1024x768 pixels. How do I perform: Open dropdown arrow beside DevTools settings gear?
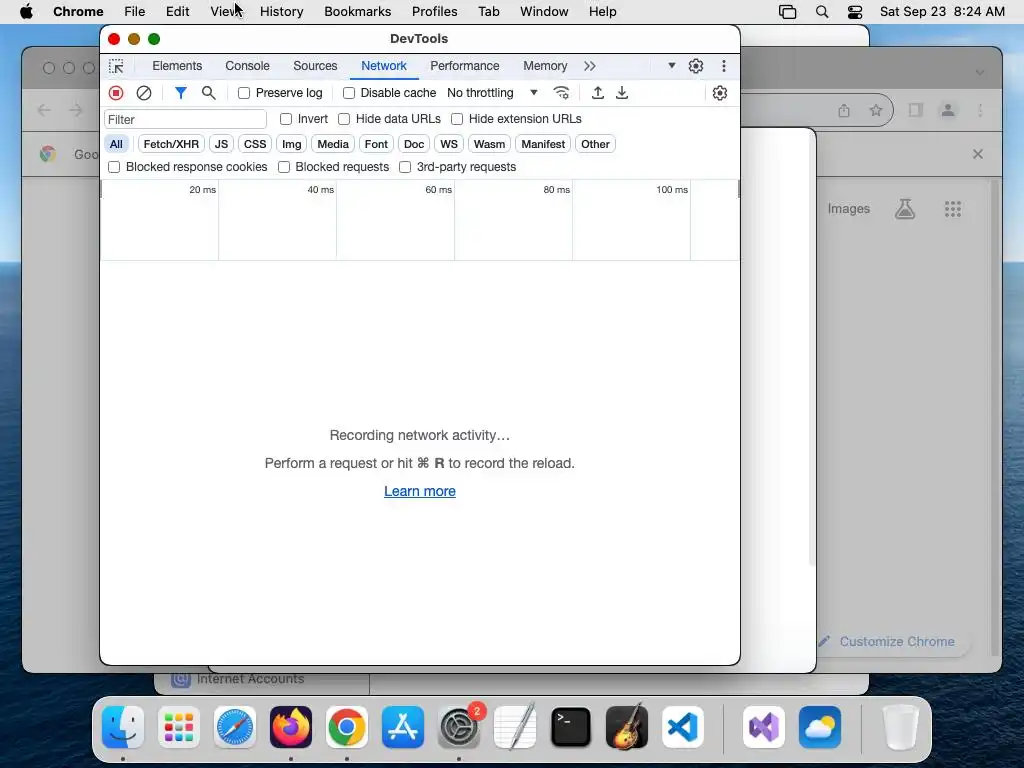[x=671, y=66]
